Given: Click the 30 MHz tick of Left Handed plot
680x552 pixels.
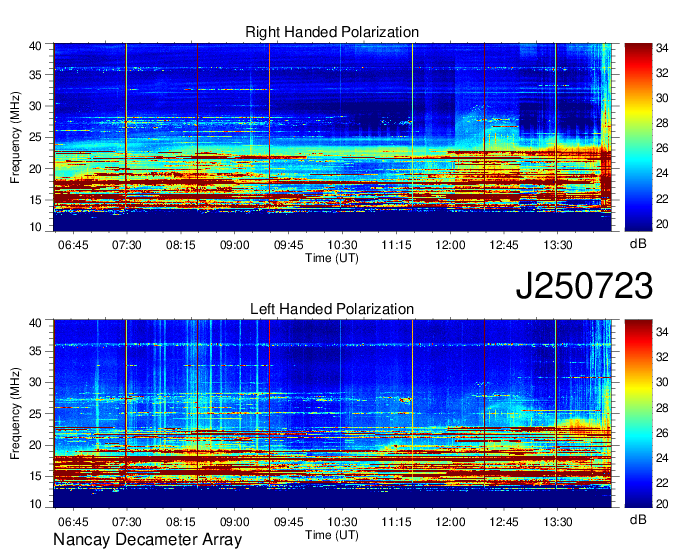Looking at the screenshot, I should click(36, 382).
